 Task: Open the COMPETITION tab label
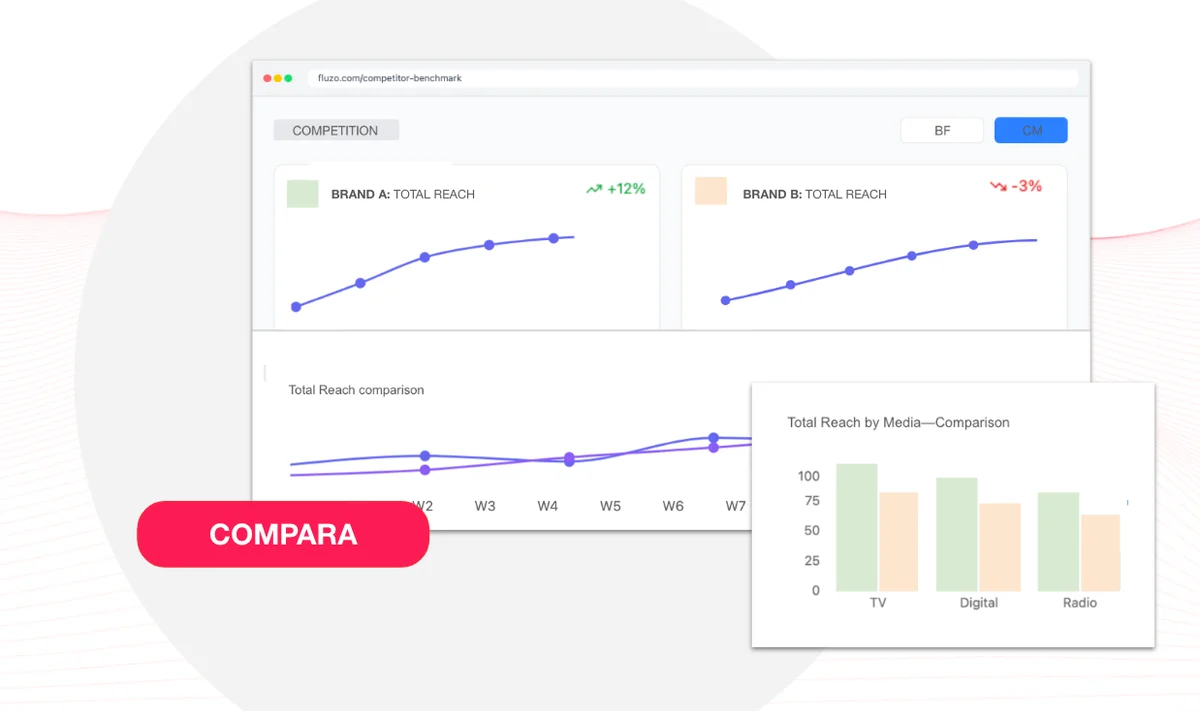336,130
